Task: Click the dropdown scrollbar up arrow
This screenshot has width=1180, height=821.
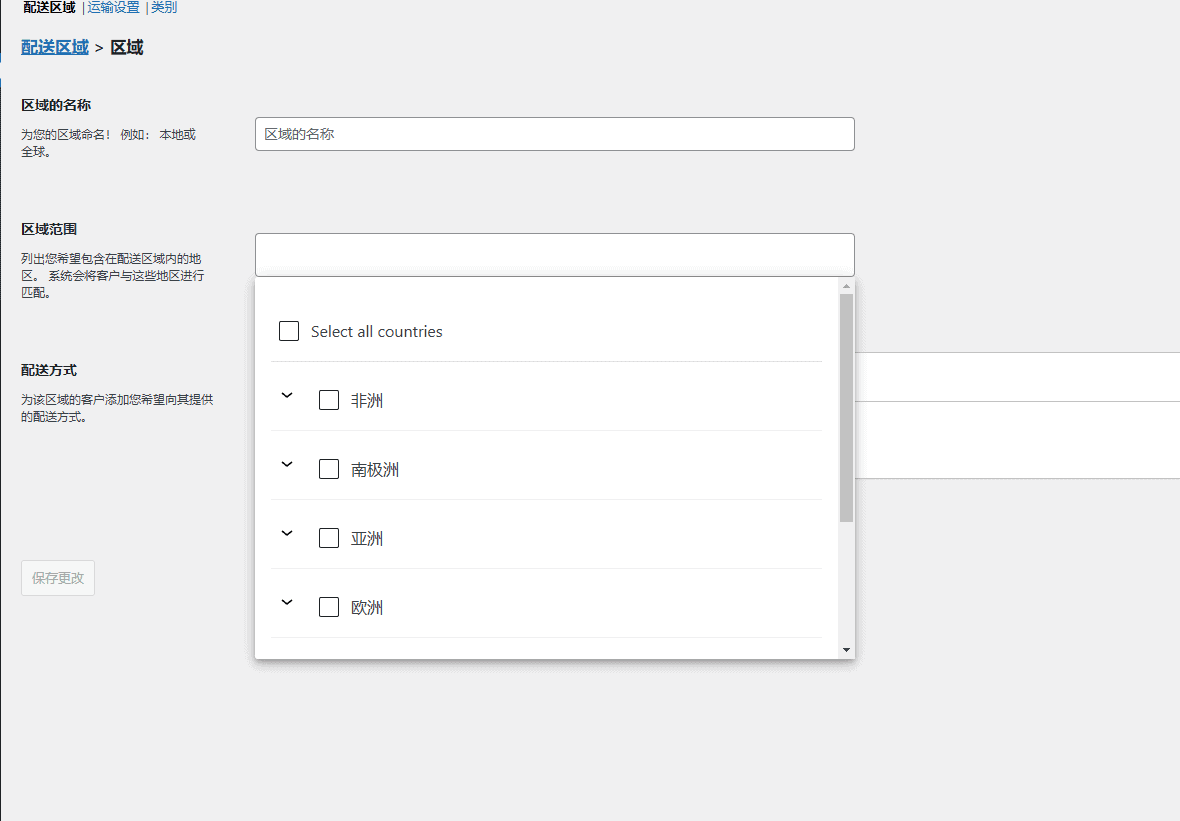Action: coord(847,286)
